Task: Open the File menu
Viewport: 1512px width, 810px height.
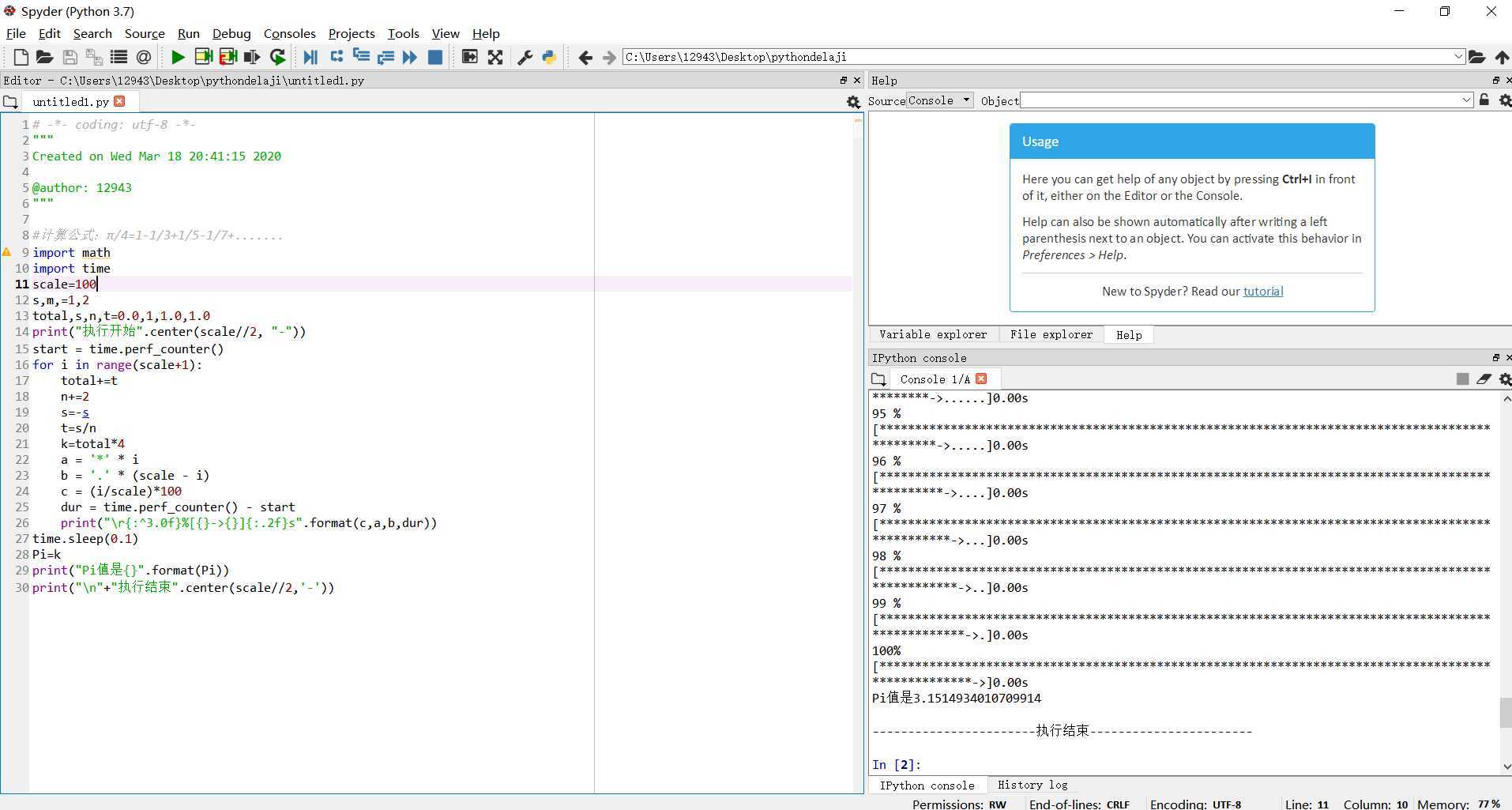Action: pyautogui.click(x=16, y=33)
